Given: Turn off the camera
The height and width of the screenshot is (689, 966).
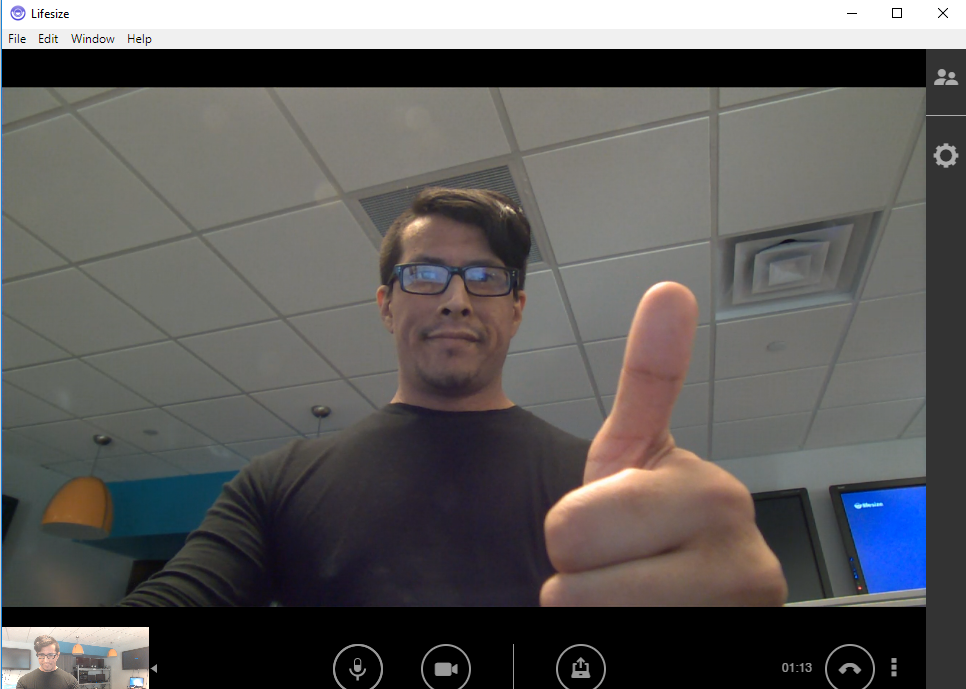Looking at the screenshot, I should (446, 667).
